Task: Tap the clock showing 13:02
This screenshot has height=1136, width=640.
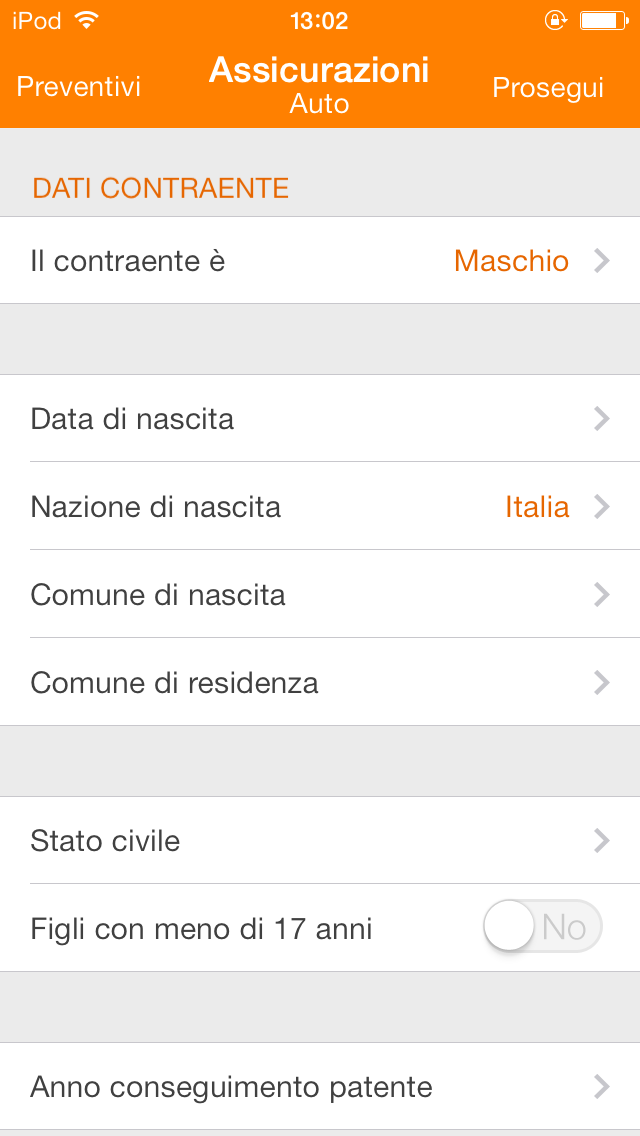Action: (x=319, y=20)
